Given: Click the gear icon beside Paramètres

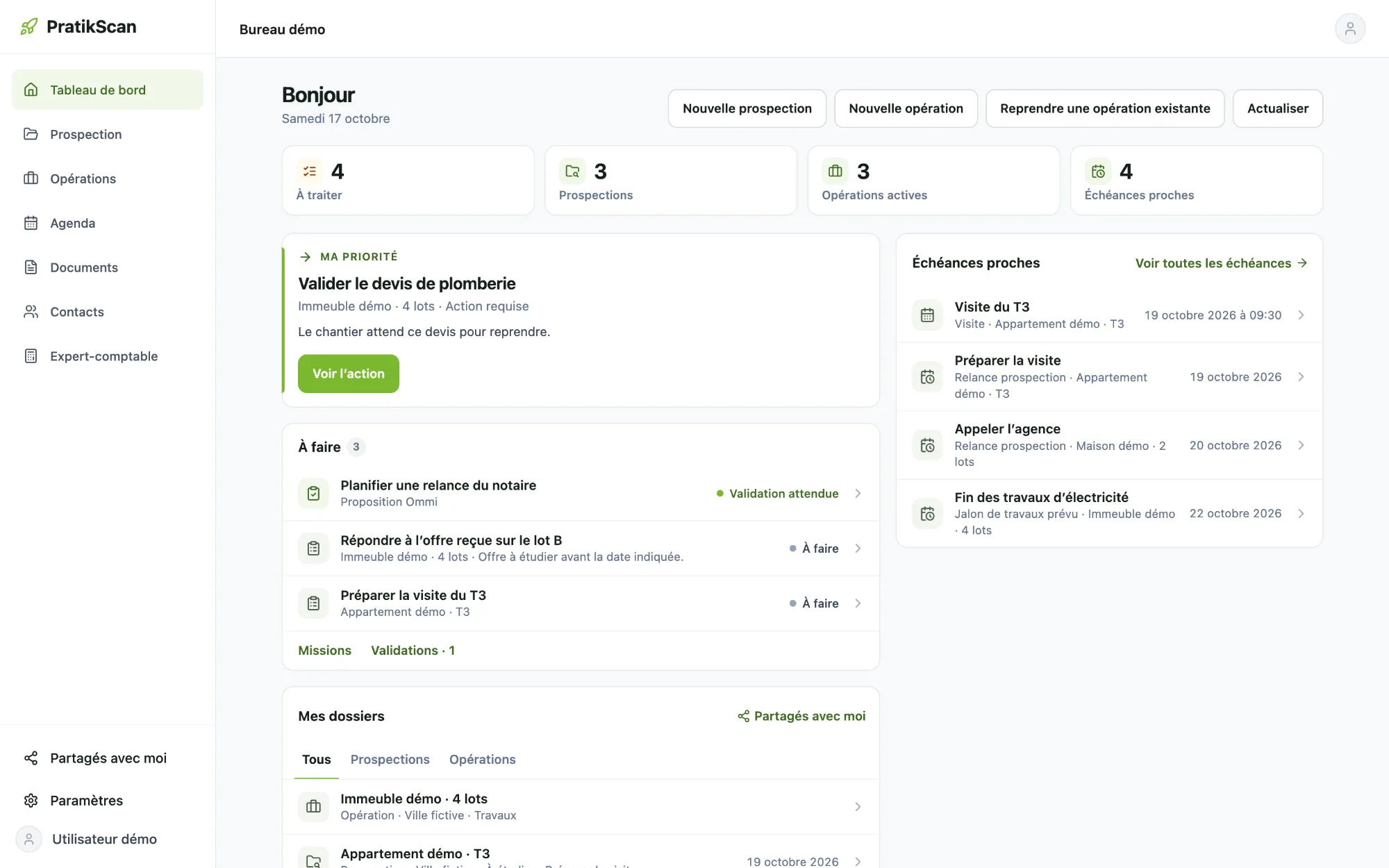Looking at the screenshot, I should pyautogui.click(x=31, y=800).
